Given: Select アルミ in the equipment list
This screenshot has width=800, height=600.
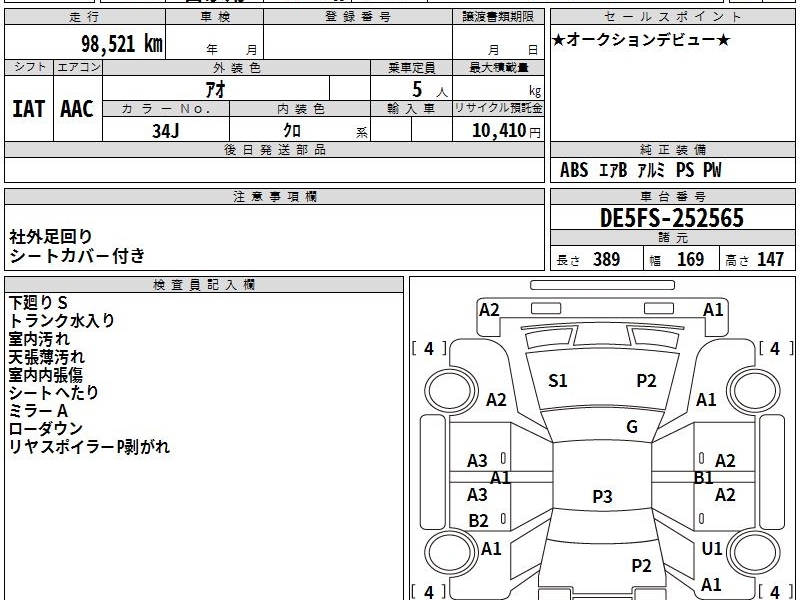Looking at the screenshot, I should (652, 170).
